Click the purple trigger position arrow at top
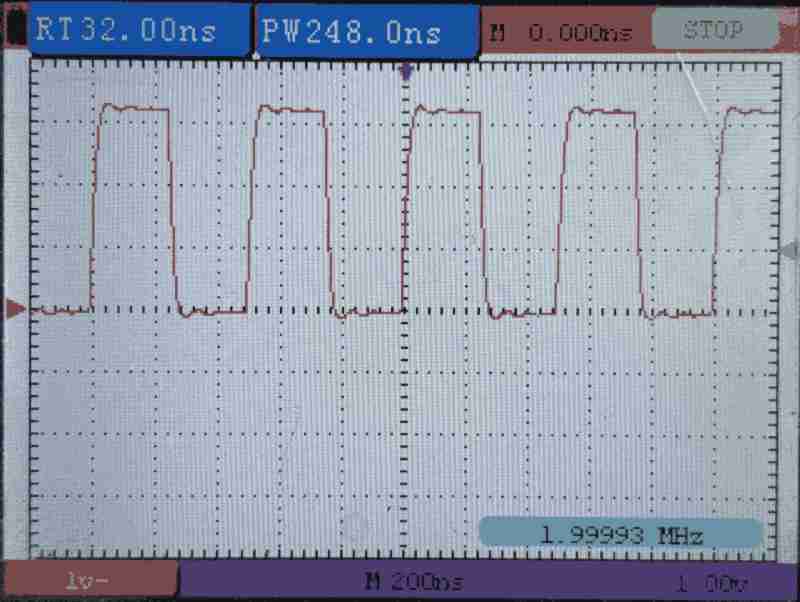 coord(405,71)
